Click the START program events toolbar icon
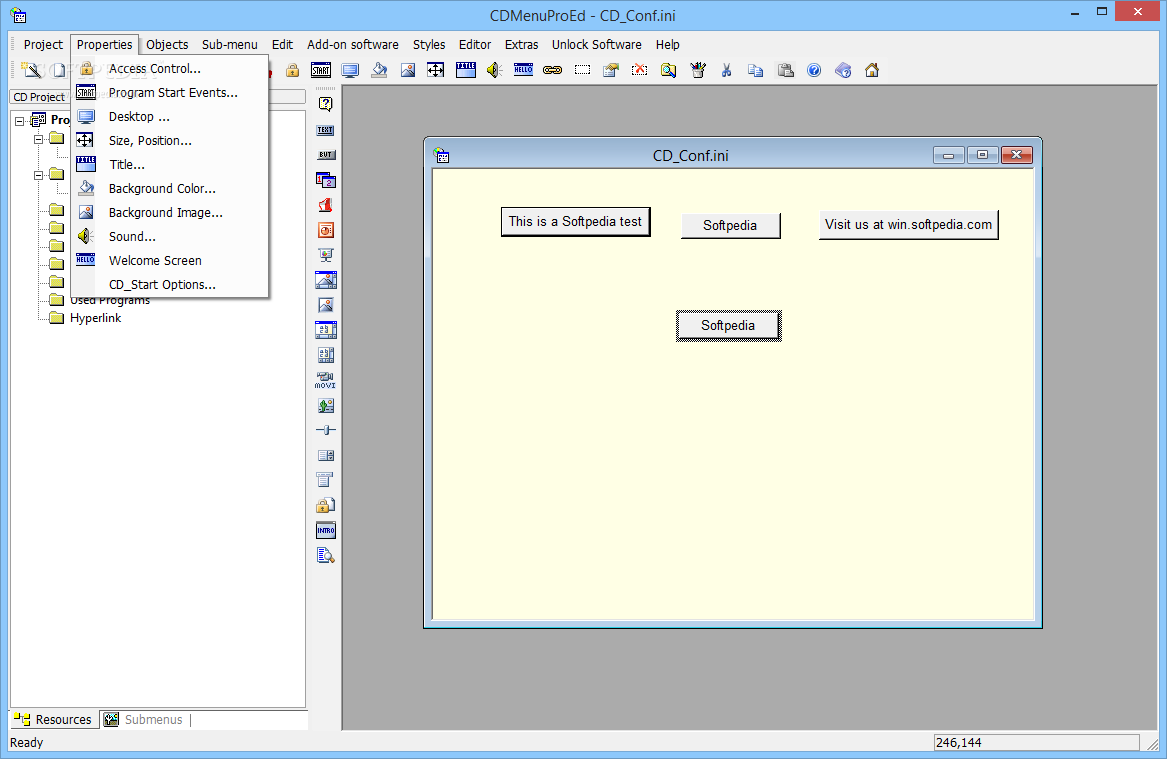 pos(321,70)
